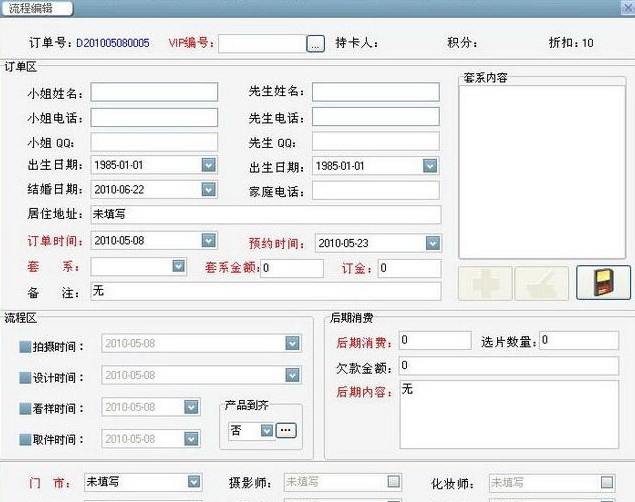Open 产品到齐 ellipsis button
This screenshot has width=635, height=502.
tap(286, 430)
